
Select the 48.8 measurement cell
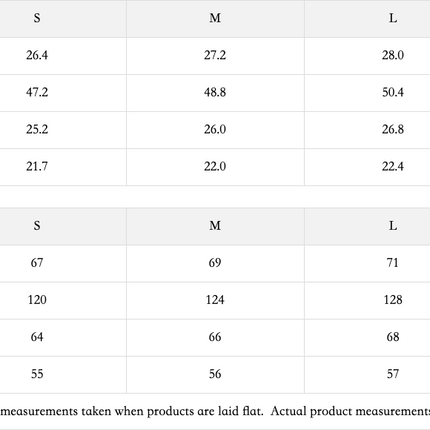(x=215, y=92)
